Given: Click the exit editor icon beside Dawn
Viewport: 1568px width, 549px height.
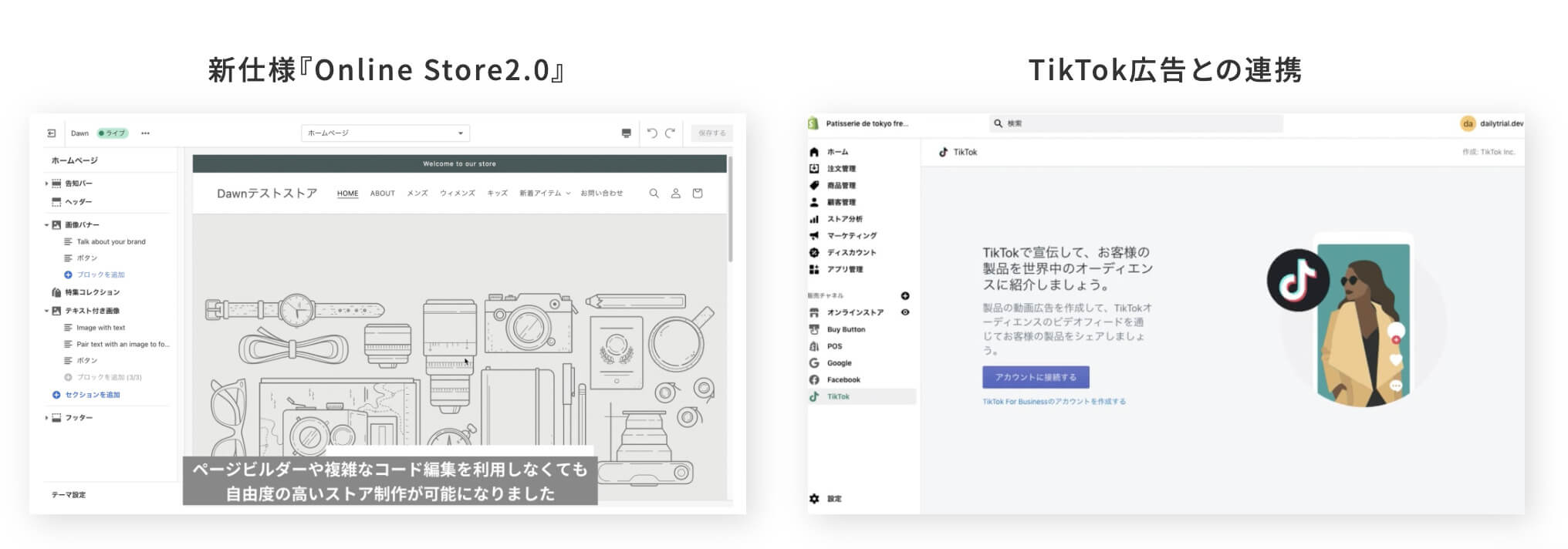Looking at the screenshot, I should point(52,133).
